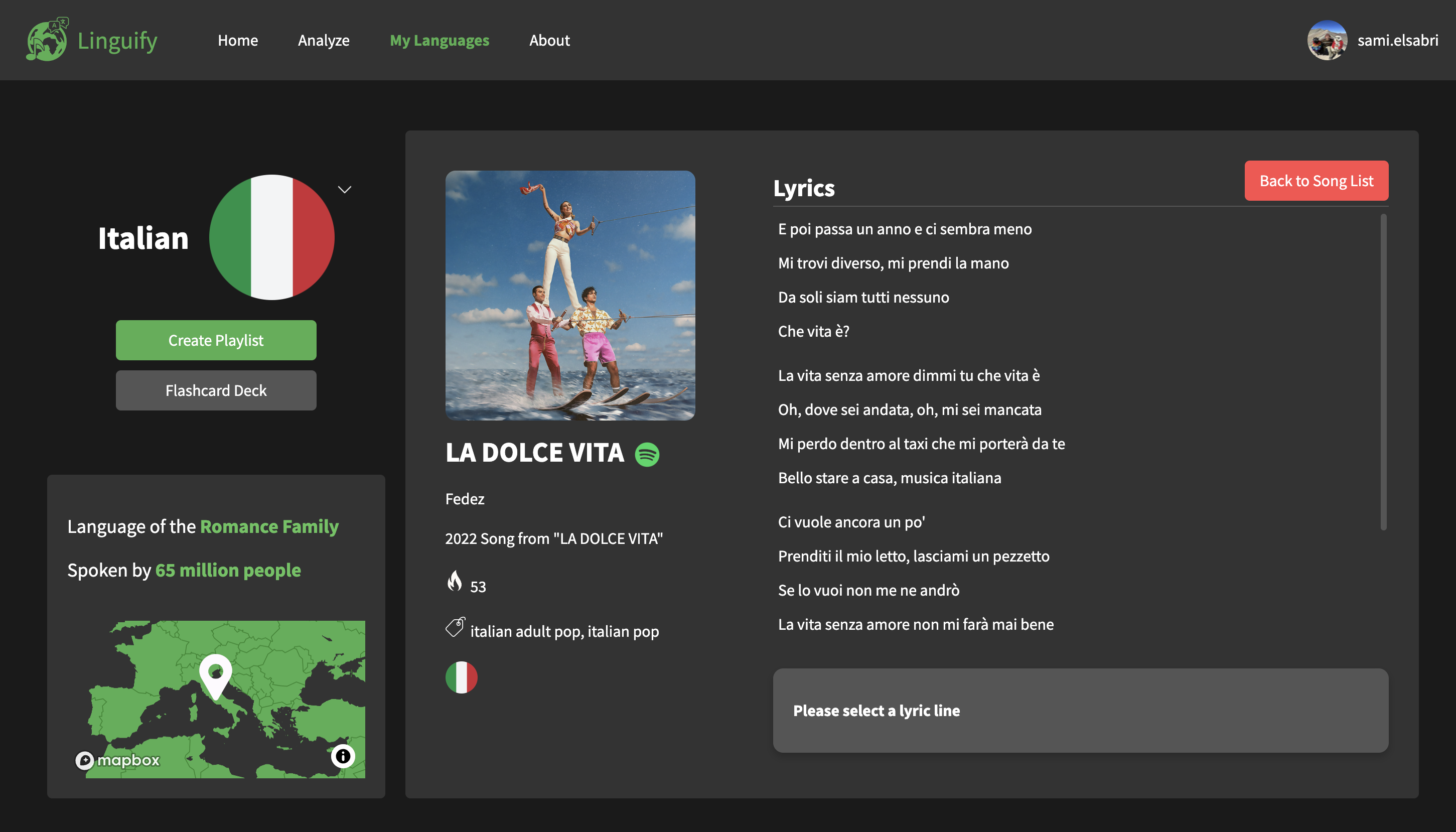Viewport: 1456px width, 832px height.
Task: Select lyric line 'Che vita è?'
Action: (813, 331)
